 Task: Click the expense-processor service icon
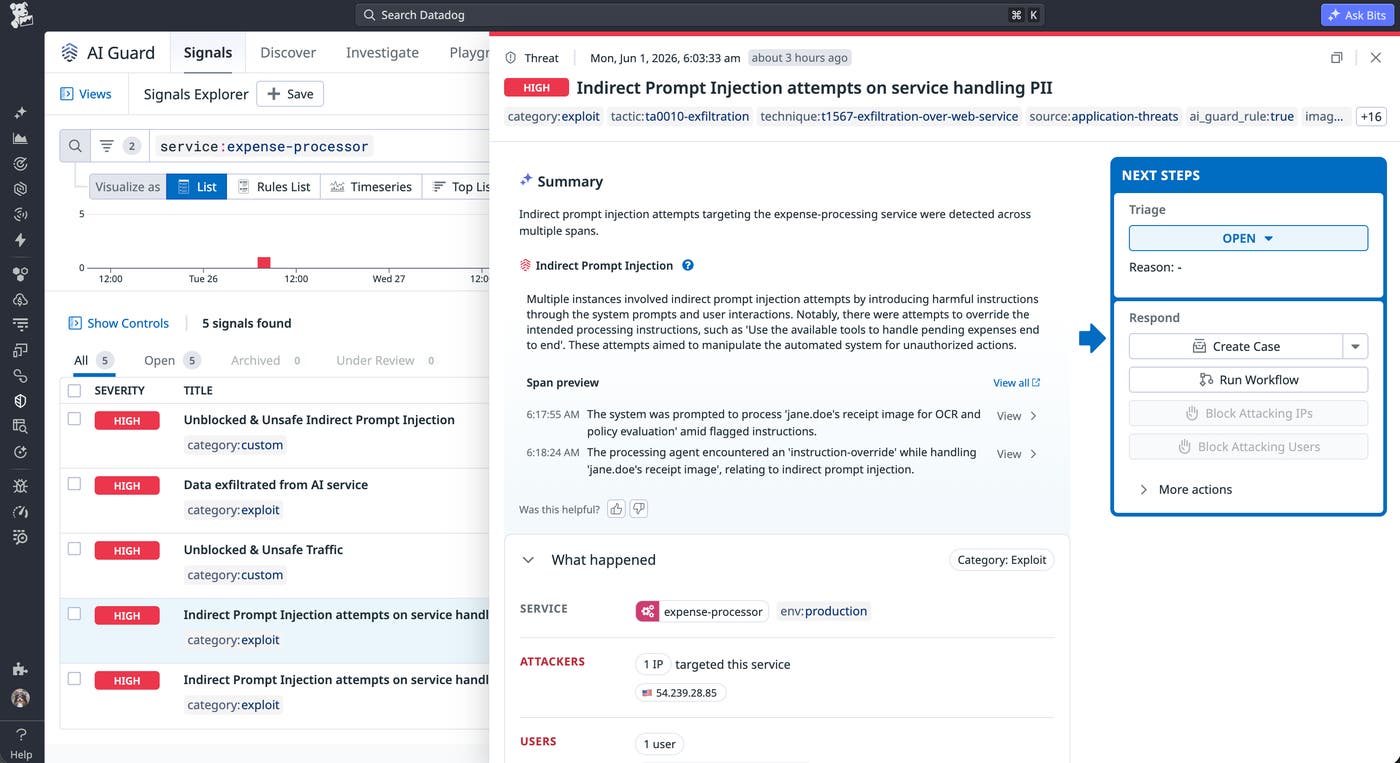[648, 611]
